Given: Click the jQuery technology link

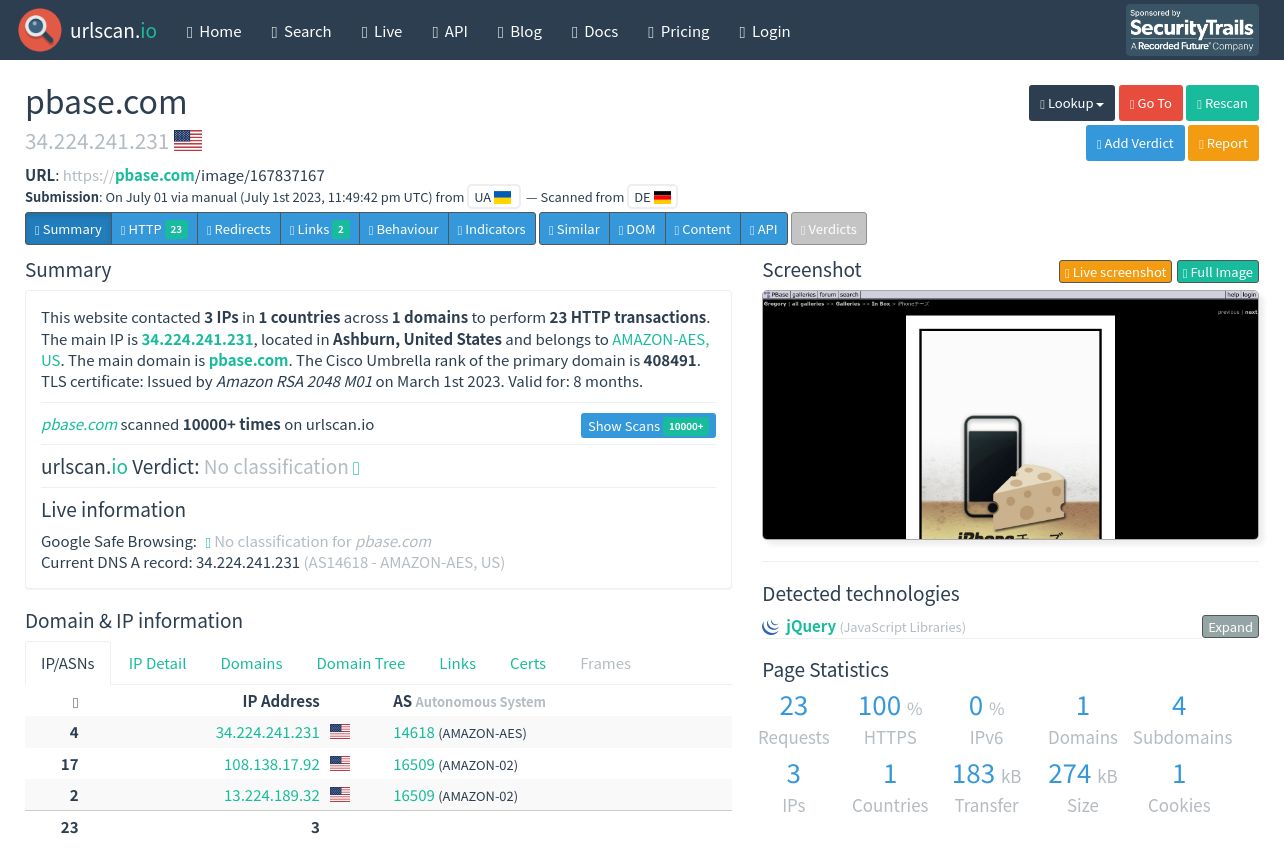Looking at the screenshot, I should pos(810,626).
